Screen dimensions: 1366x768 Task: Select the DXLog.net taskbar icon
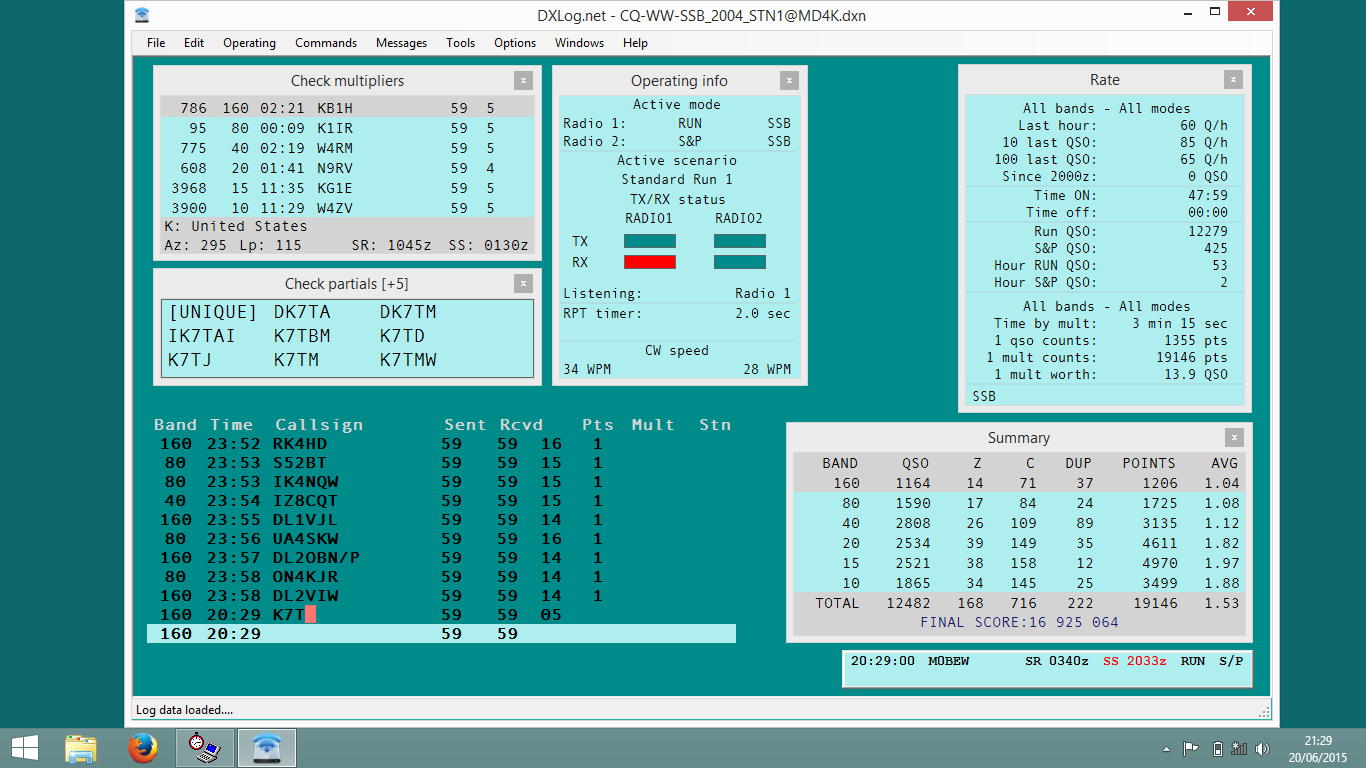[x=266, y=748]
